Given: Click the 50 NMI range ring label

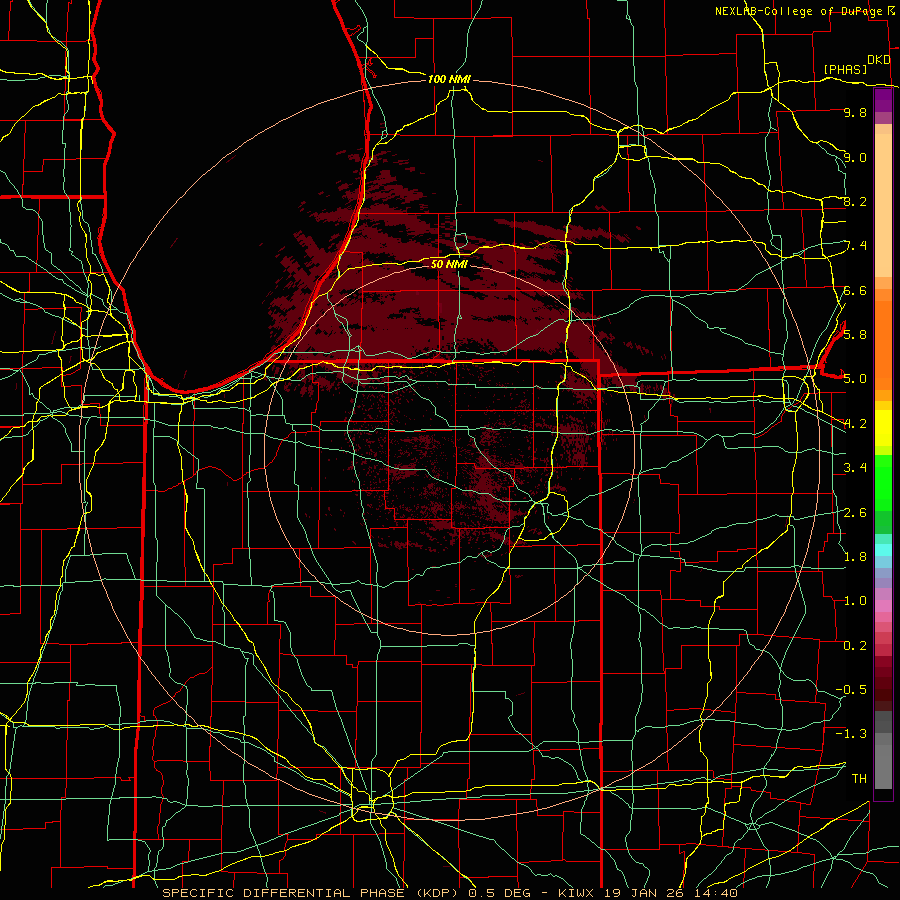Looking at the screenshot, I should point(449,264).
